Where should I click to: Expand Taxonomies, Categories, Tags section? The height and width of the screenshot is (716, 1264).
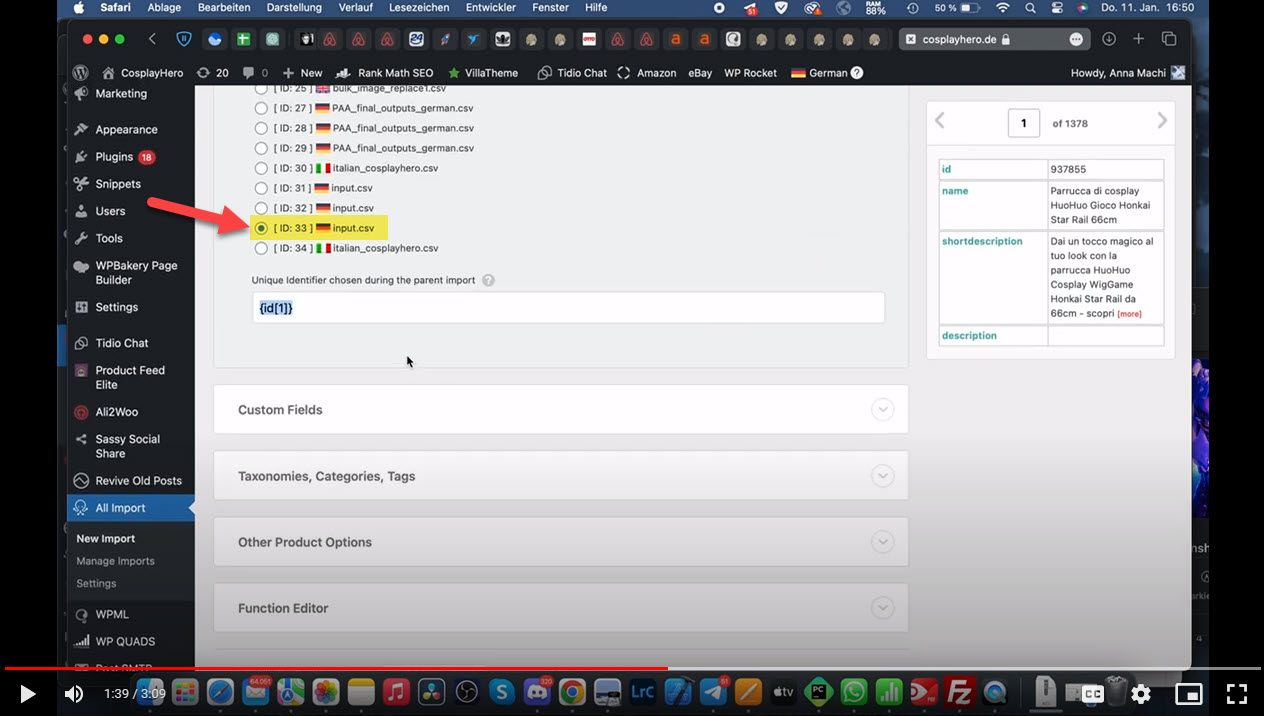pyautogui.click(x=561, y=476)
